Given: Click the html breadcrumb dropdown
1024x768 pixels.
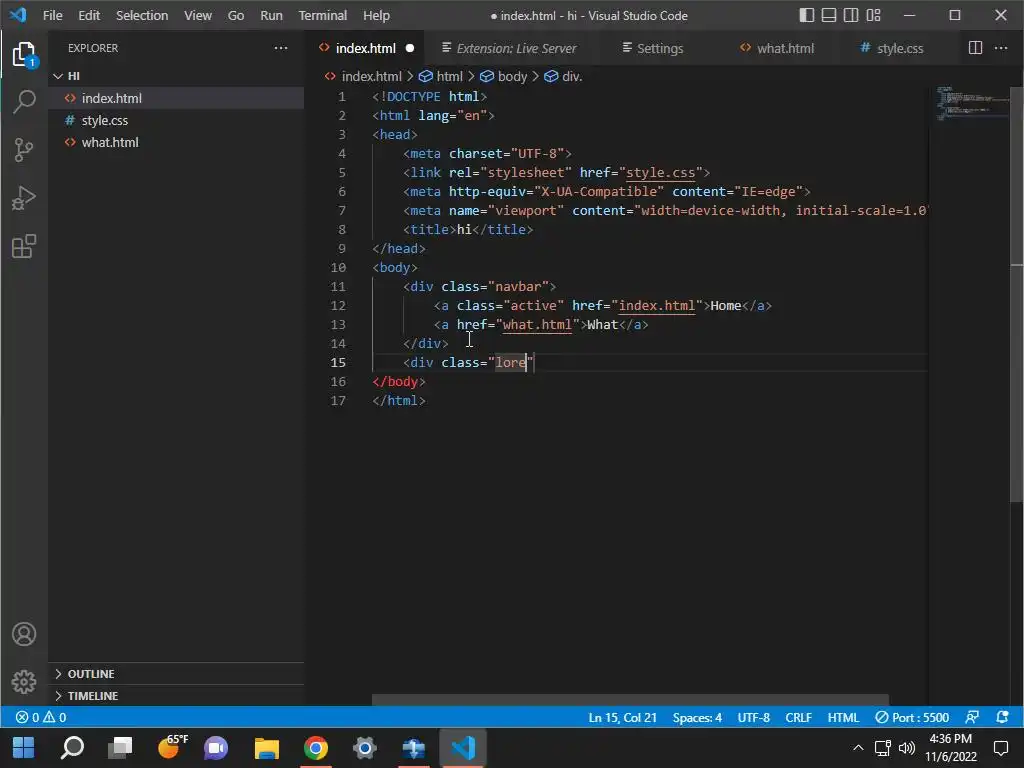Looking at the screenshot, I should coord(441,76).
